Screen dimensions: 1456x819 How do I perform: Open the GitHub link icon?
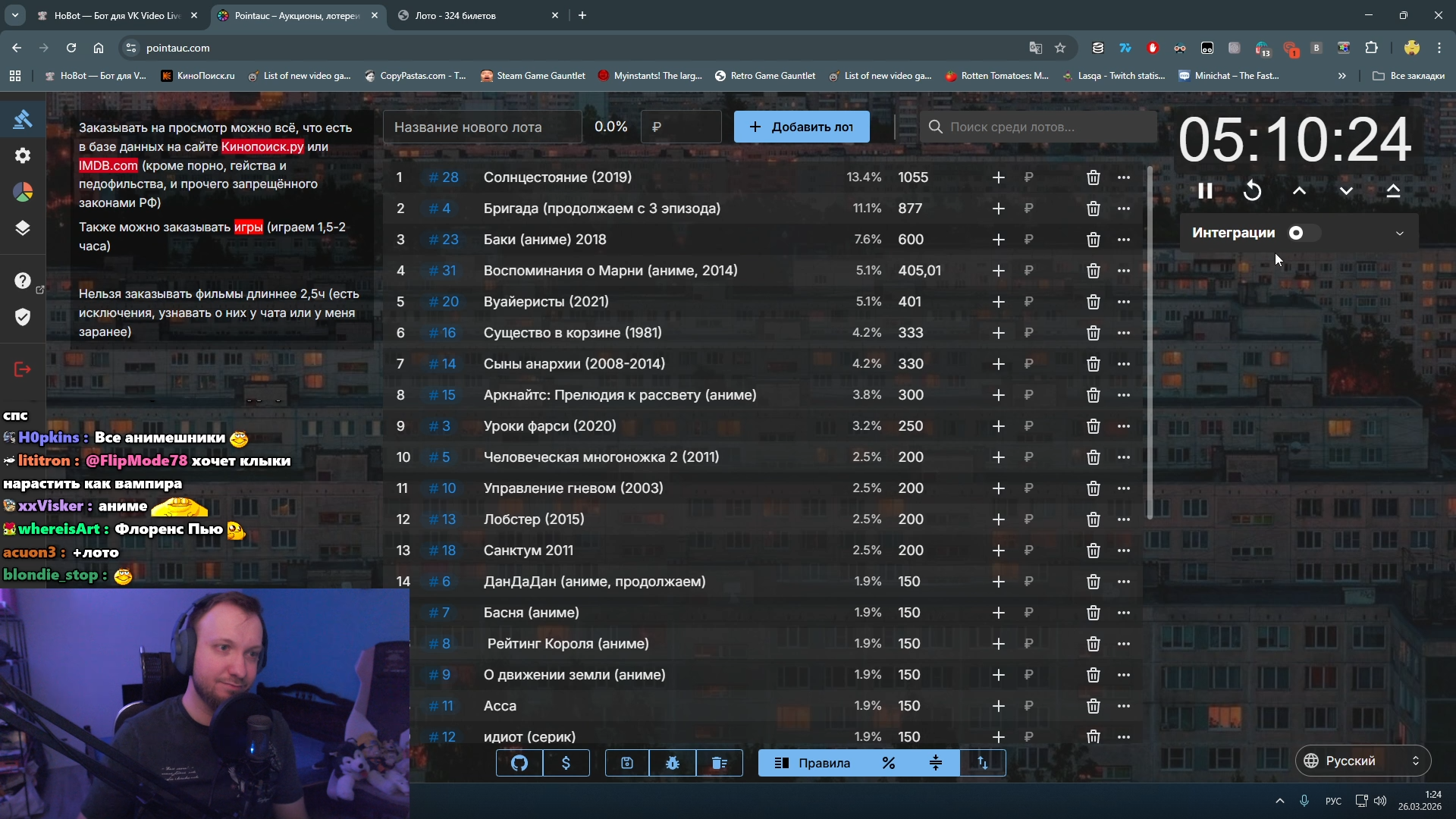(x=519, y=763)
